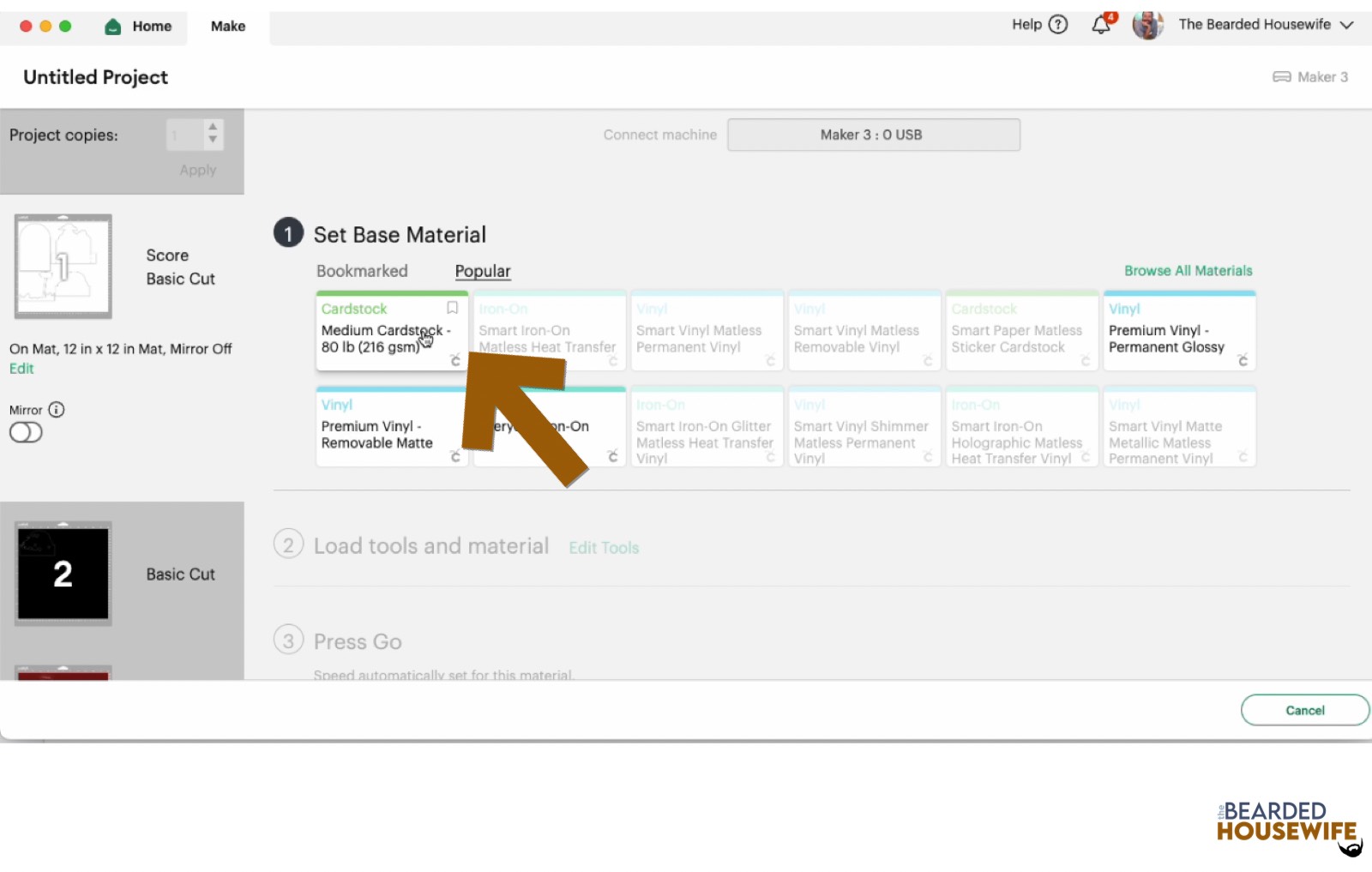The image size is (1372, 872).
Task: Click Cricut icon on Smart Iron-On Glitter card
Action: [770, 457]
